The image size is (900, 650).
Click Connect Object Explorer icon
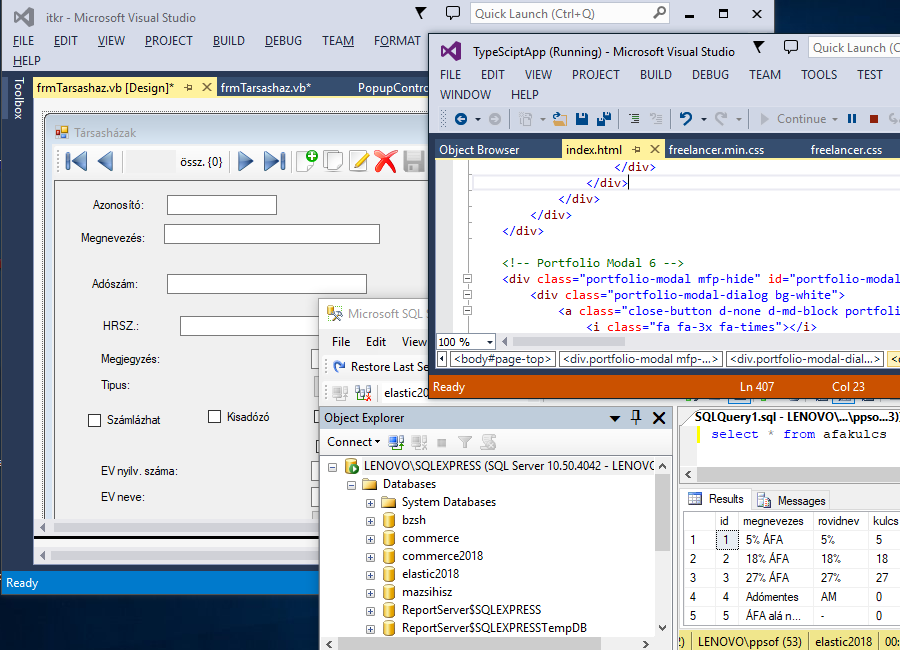[x=396, y=442]
